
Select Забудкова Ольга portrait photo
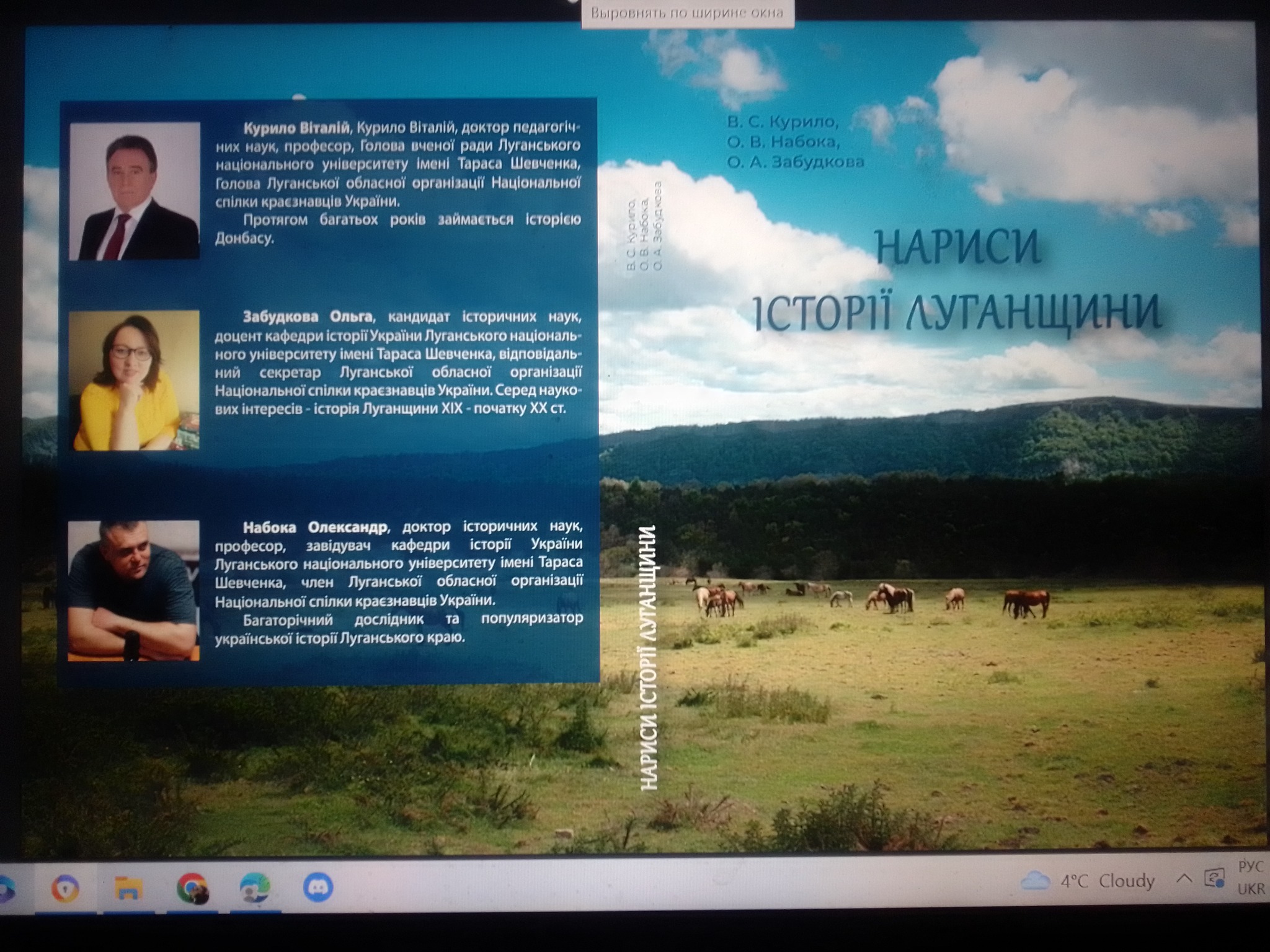134,380
